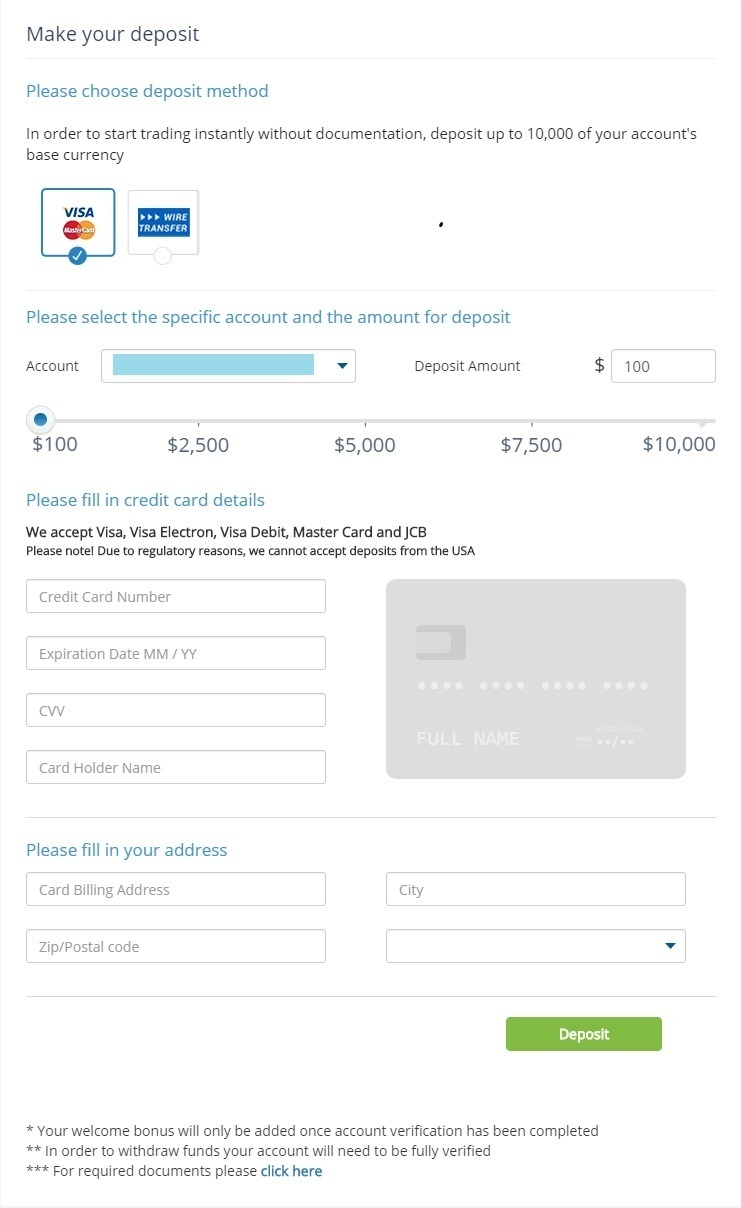Screen dimensions: 741x1208
Task: Click into the CVV field
Action: [176, 710]
